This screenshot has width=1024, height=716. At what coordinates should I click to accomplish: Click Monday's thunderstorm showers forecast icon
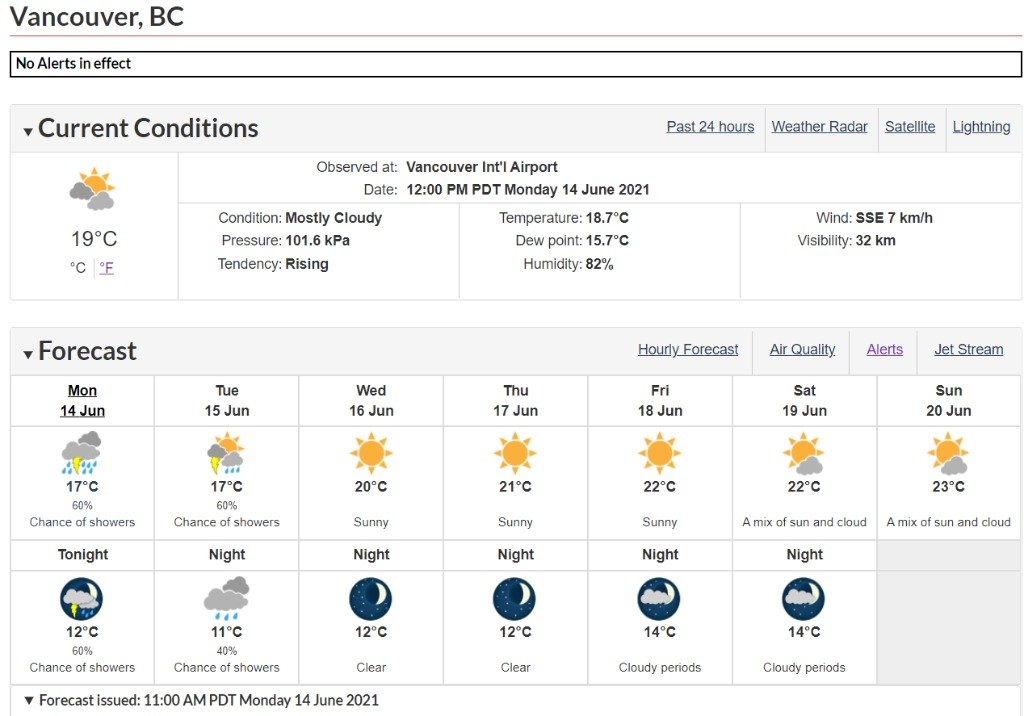[x=82, y=452]
